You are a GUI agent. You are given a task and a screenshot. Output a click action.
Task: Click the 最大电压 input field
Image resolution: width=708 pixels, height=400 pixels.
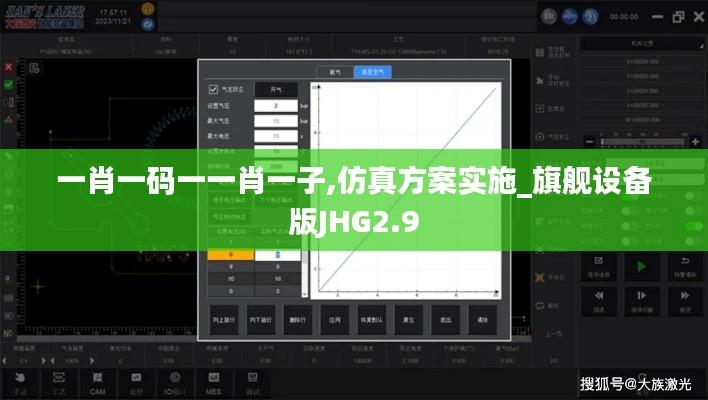pyautogui.click(x=276, y=136)
